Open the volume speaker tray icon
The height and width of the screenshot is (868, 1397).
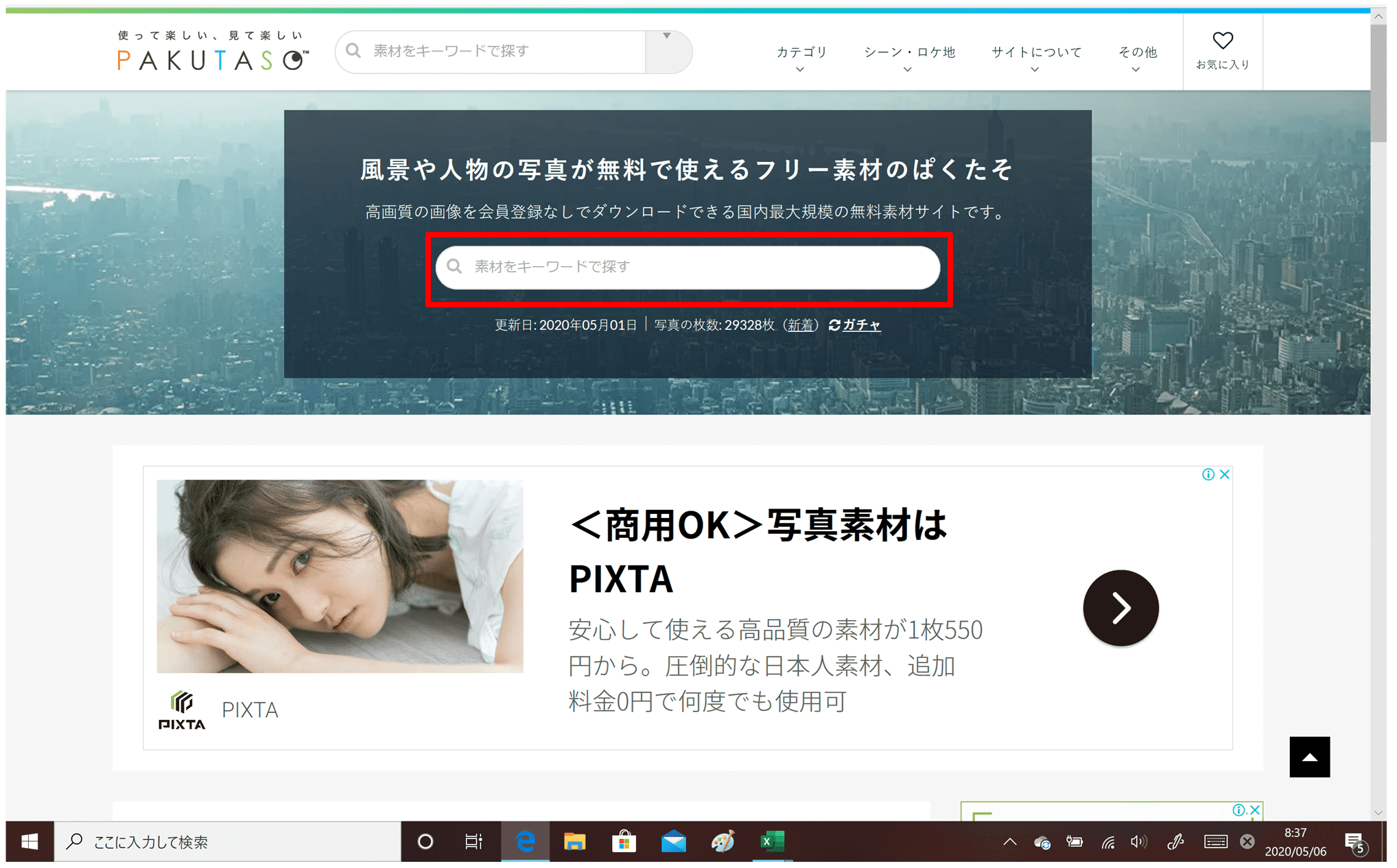click(x=1139, y=842)
